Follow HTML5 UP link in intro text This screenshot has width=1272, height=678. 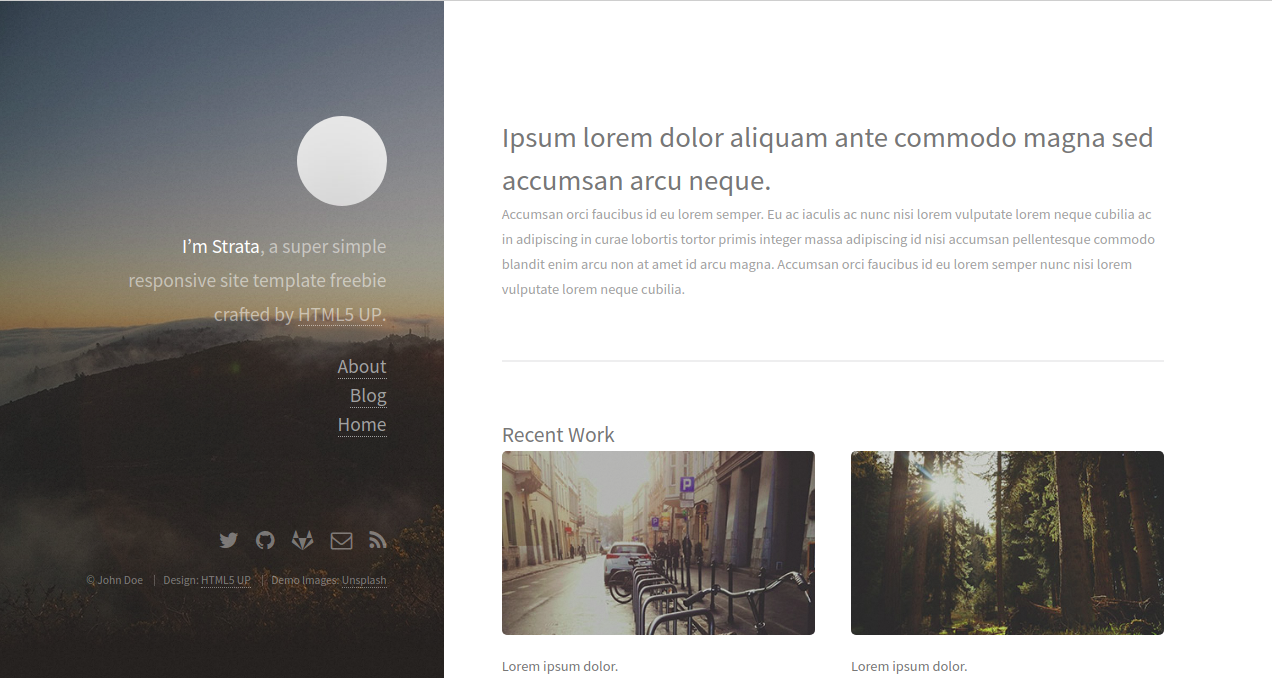click(x=340, y=314)
